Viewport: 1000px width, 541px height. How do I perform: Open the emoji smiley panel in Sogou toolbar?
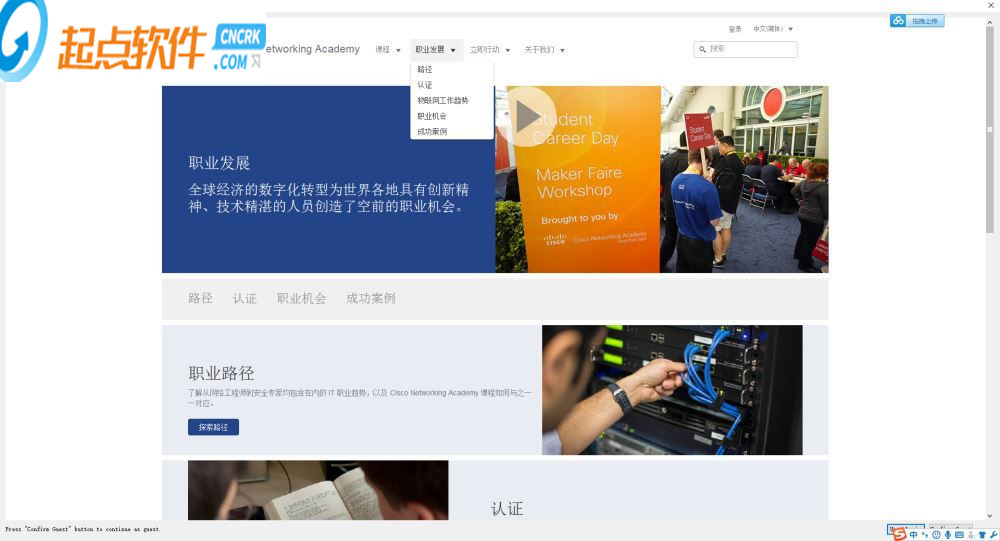point(936,535)
